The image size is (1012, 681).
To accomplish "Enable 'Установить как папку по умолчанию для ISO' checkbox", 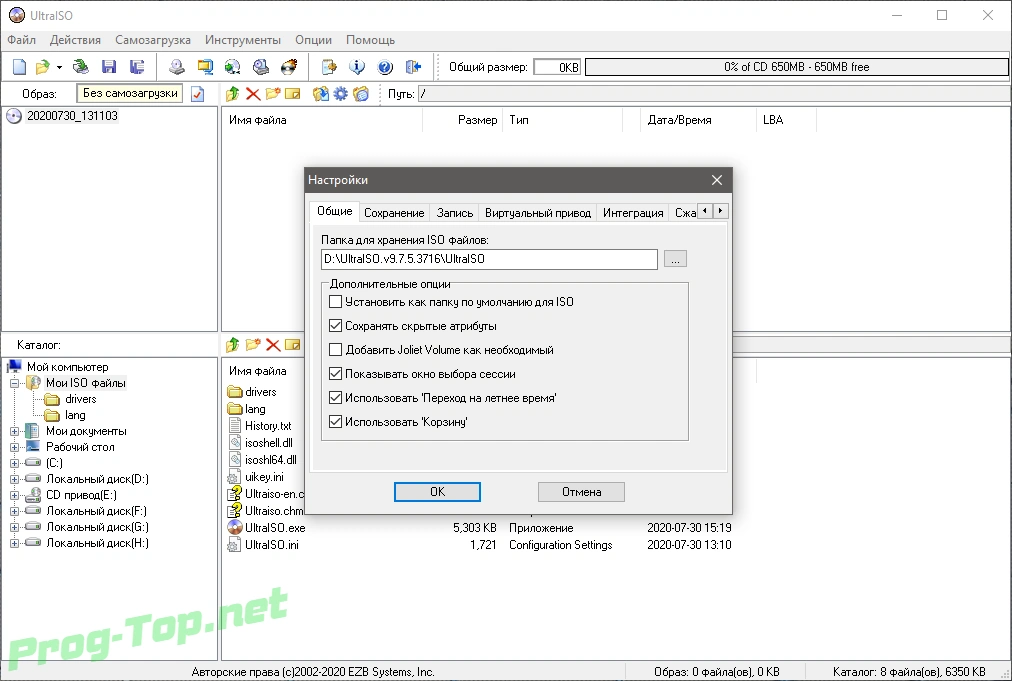I will click(335, 301).
